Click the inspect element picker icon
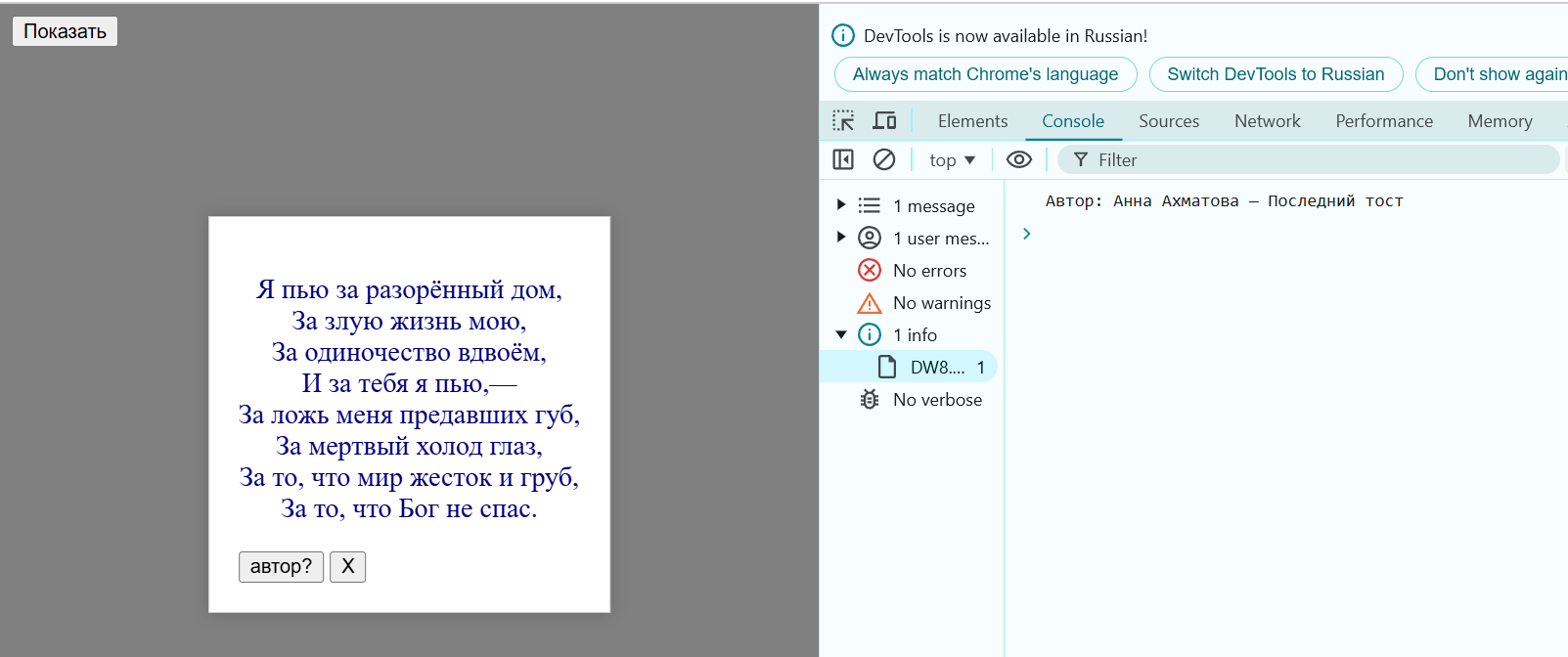 coord(843,120)
